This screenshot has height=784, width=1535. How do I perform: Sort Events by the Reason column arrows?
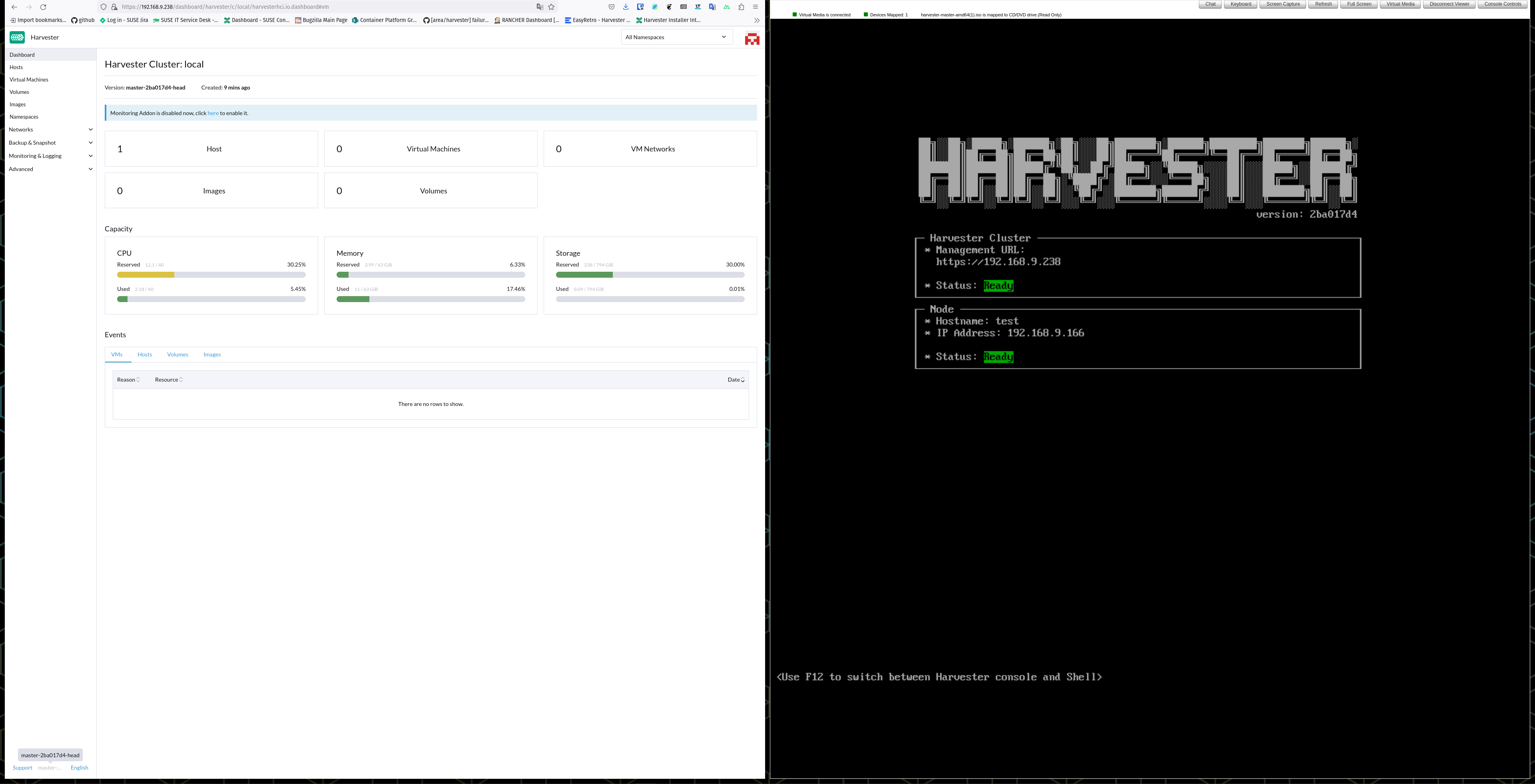(138, 380)
